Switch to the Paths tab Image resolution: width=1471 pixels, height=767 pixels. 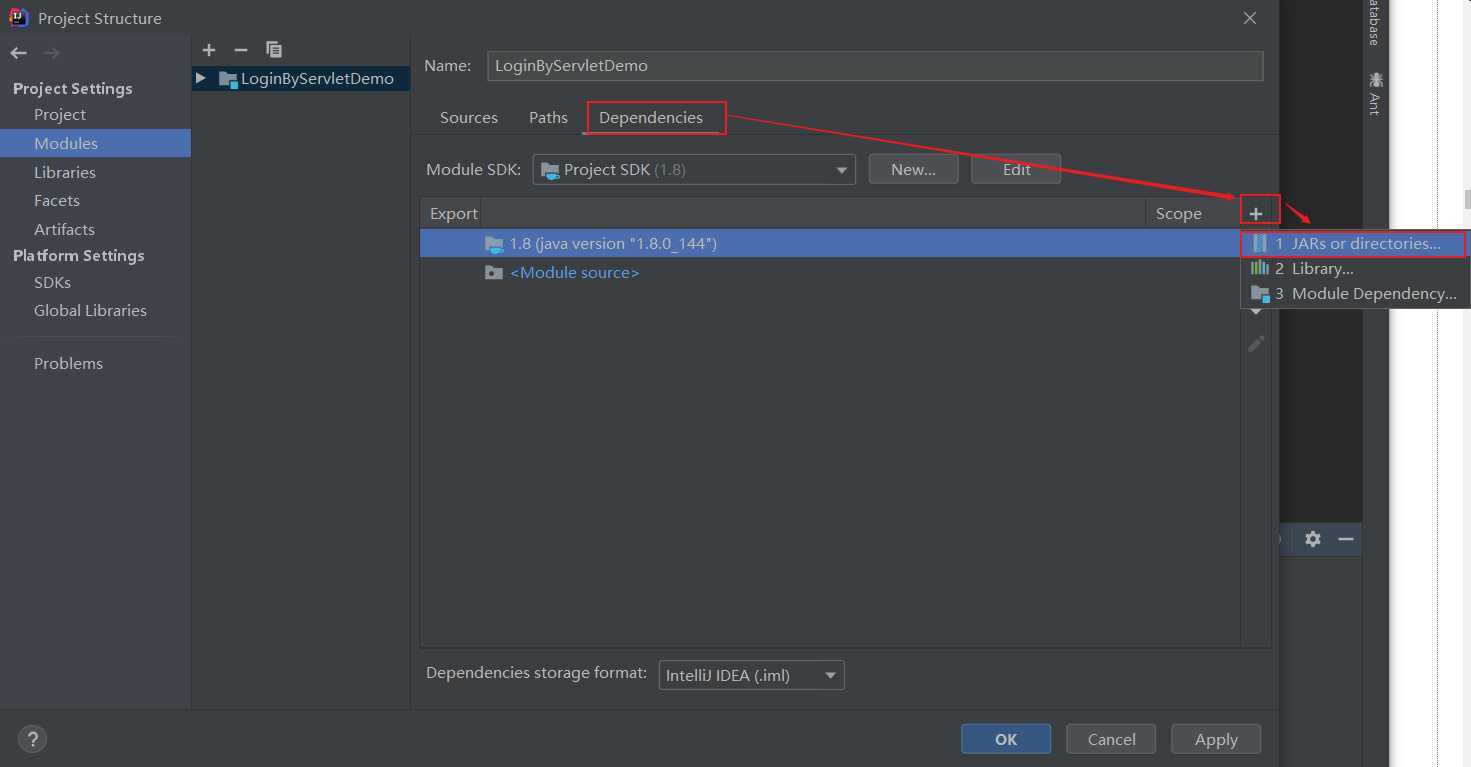[548, 118]
